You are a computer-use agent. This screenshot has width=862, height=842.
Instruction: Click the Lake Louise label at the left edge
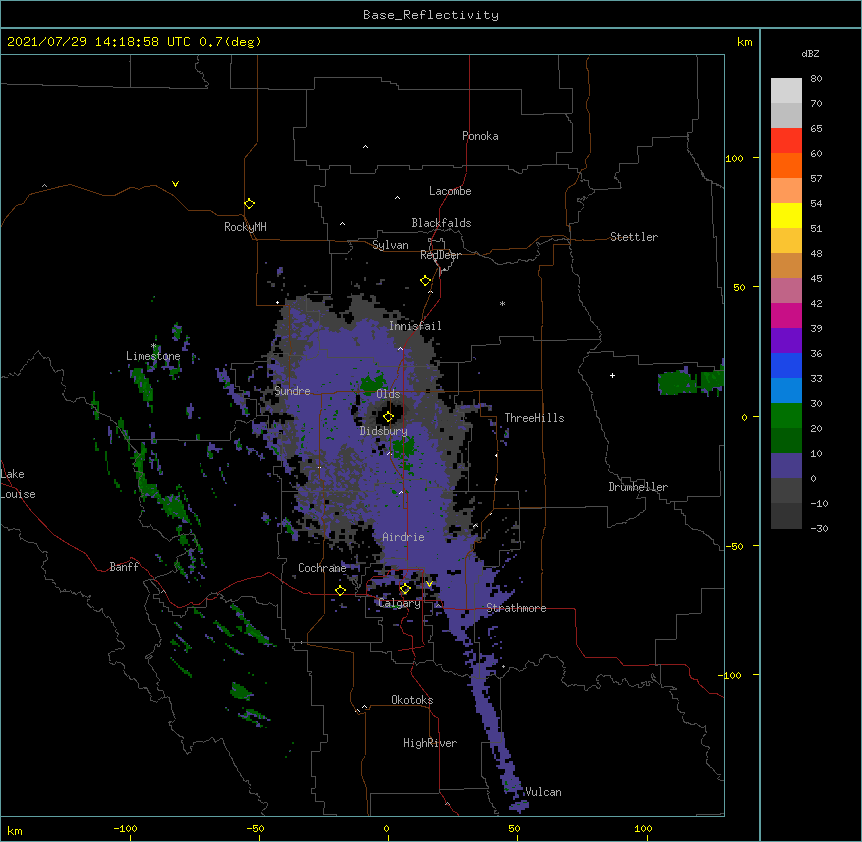tap(18, 484)
